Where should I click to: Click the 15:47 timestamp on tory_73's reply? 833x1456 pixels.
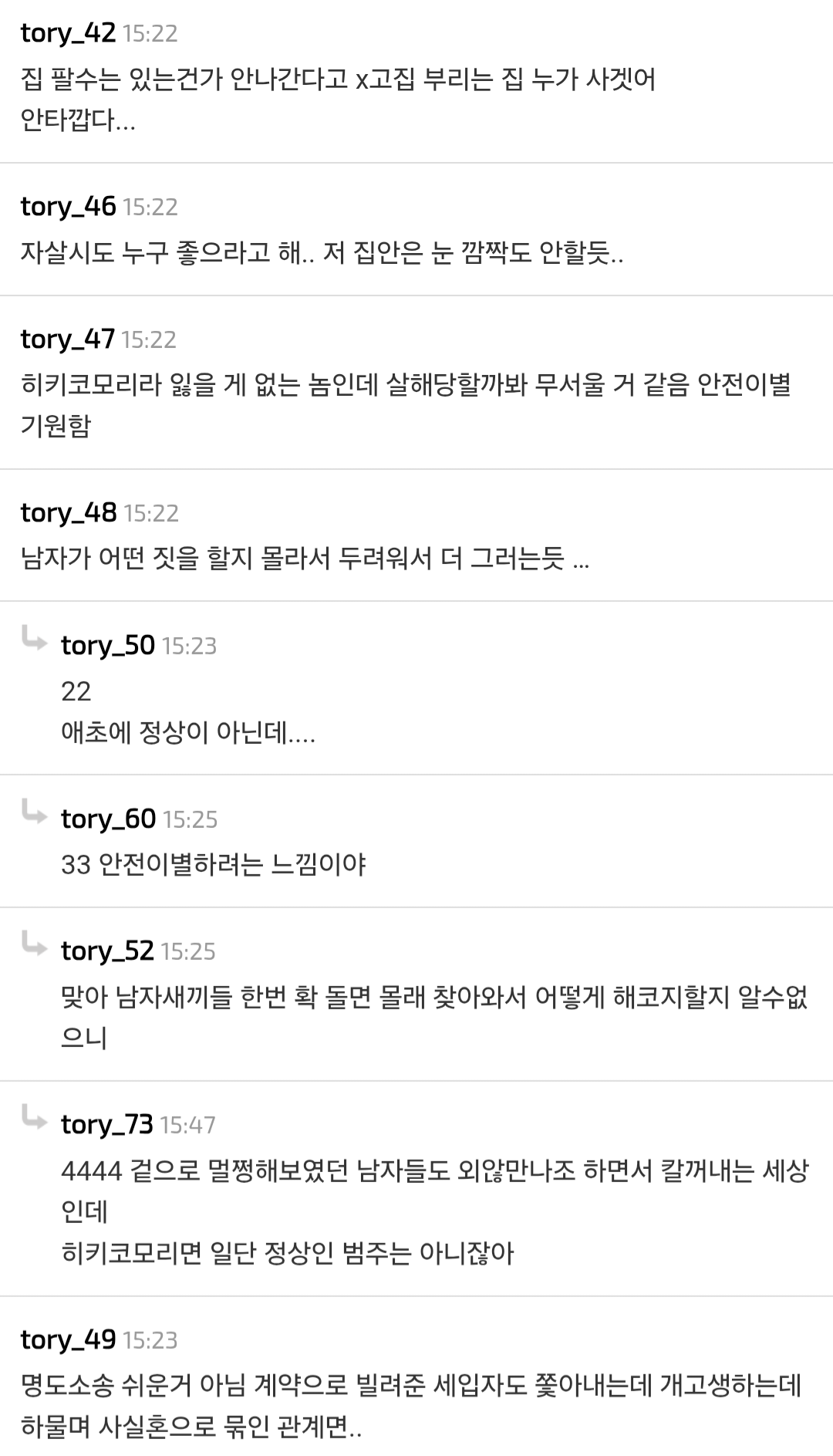[187, 1126]
